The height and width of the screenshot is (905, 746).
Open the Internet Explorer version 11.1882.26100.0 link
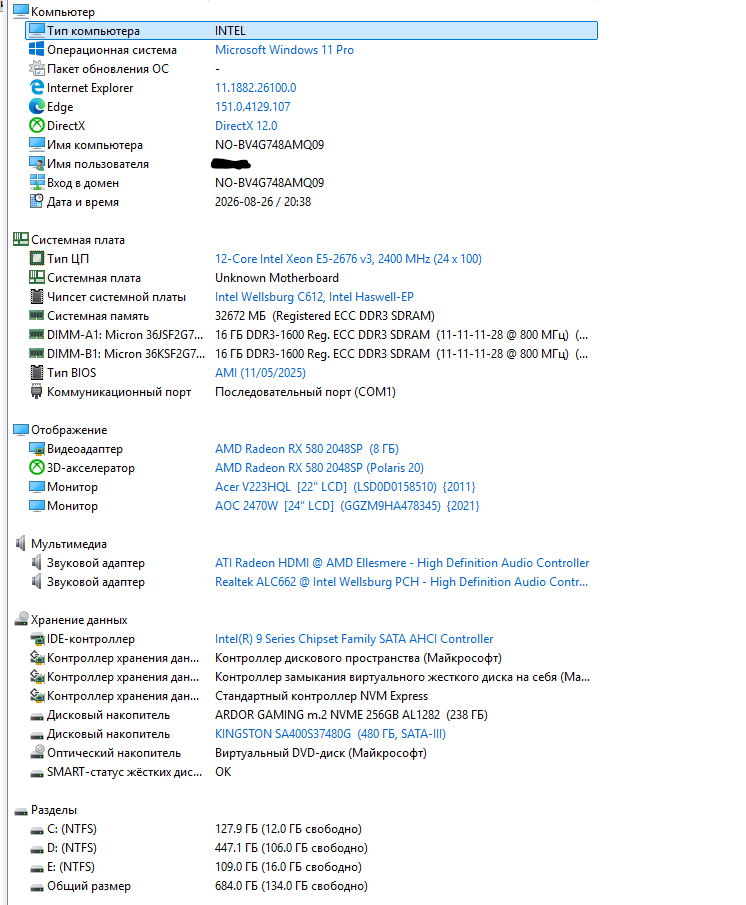[x=256, y=88]
